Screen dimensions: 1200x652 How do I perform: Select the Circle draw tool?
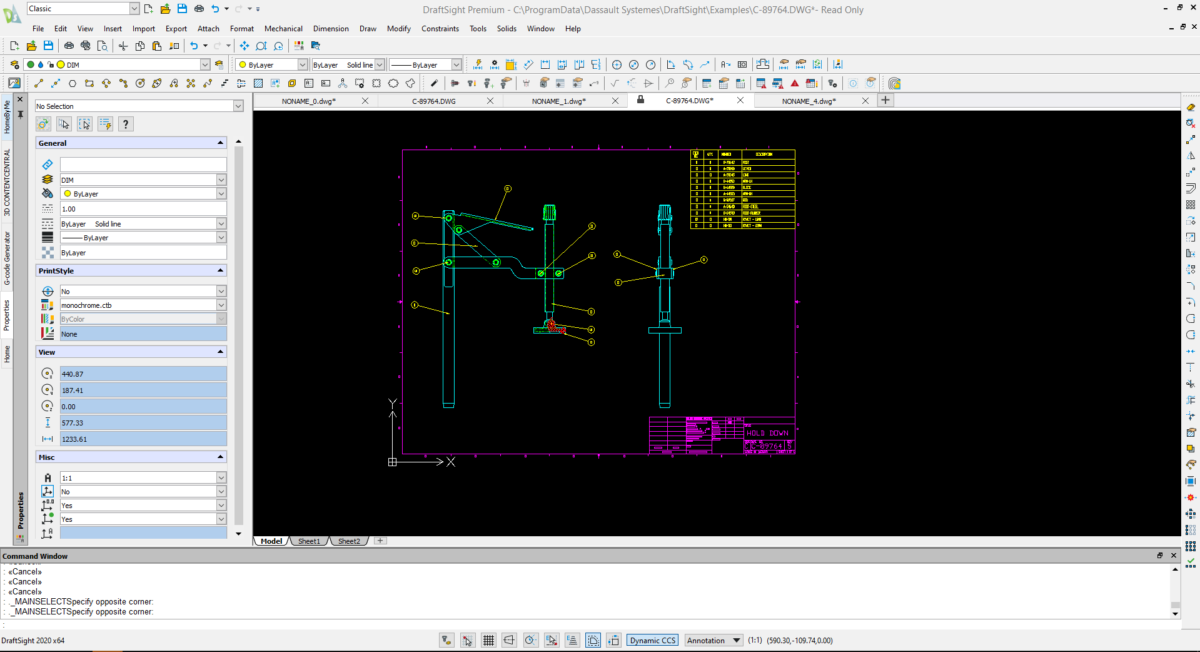[x=139, y=83]
